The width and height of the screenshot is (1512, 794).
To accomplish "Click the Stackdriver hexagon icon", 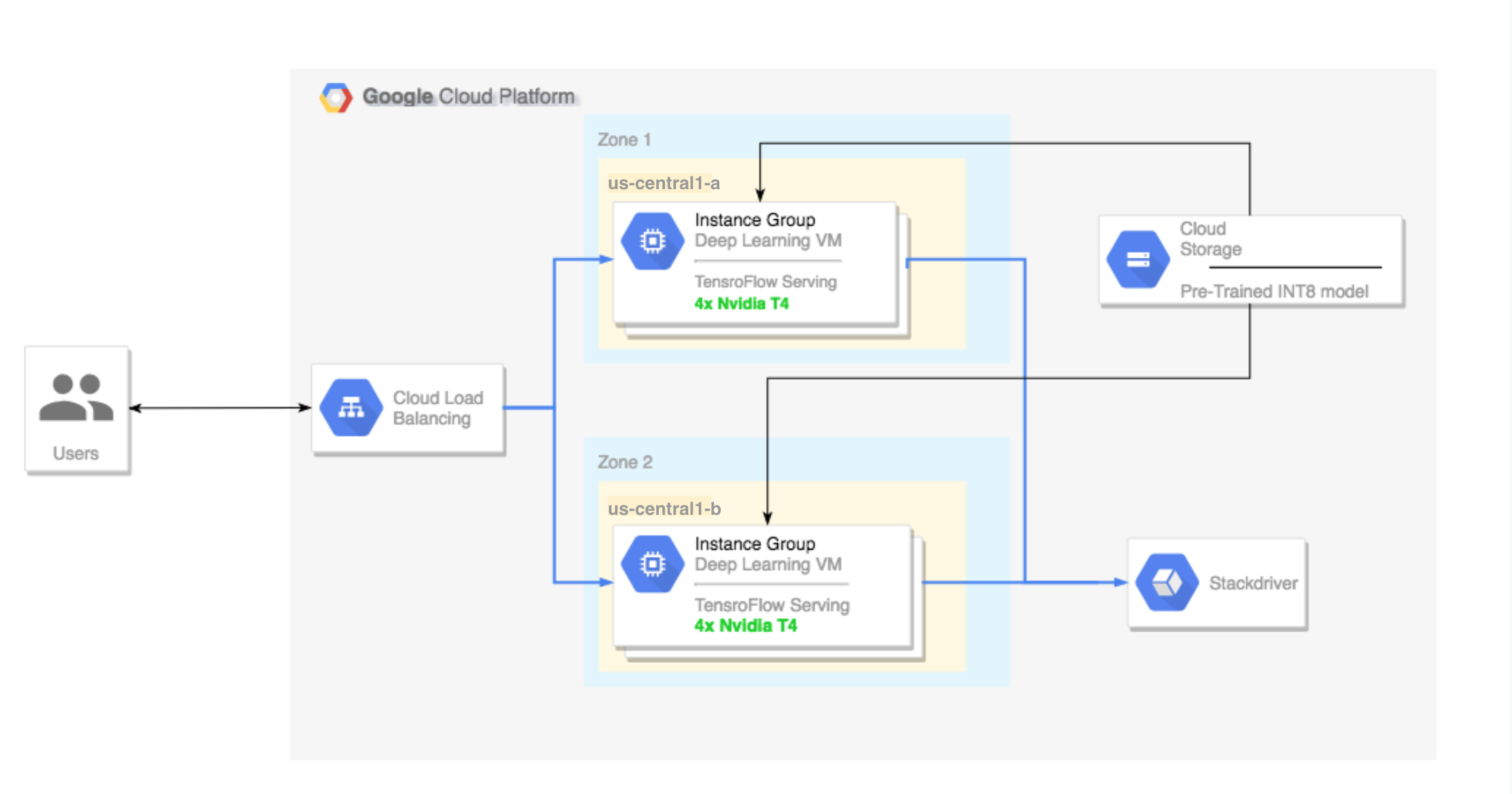I will pos(1167,582).
